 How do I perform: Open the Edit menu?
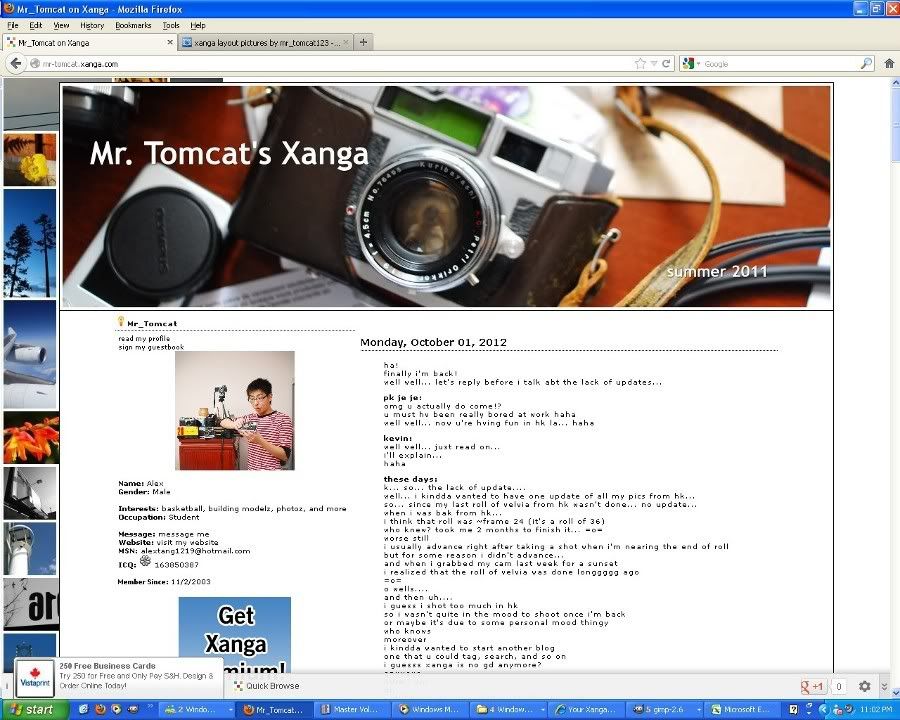36,25
